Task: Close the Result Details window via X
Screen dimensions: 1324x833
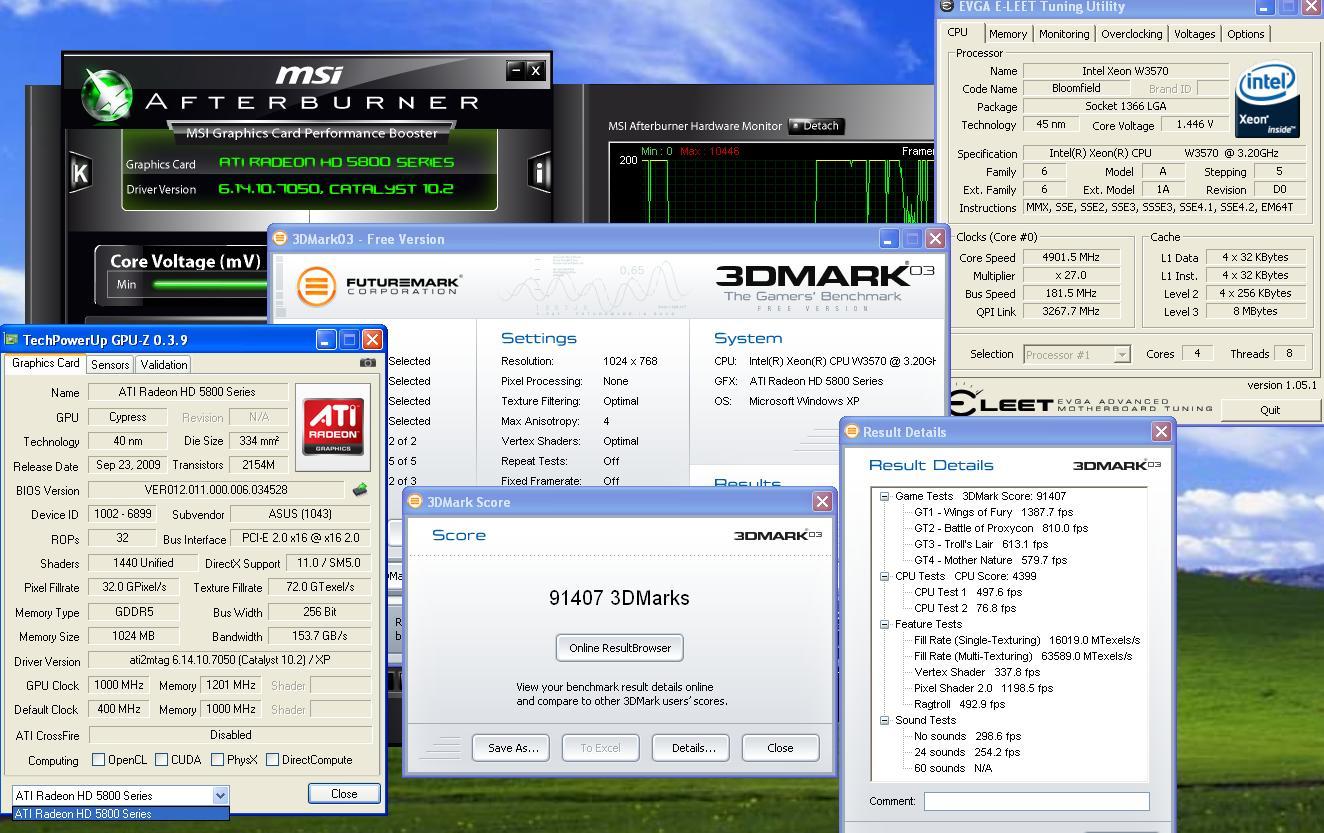Action: click(1161, 432)
